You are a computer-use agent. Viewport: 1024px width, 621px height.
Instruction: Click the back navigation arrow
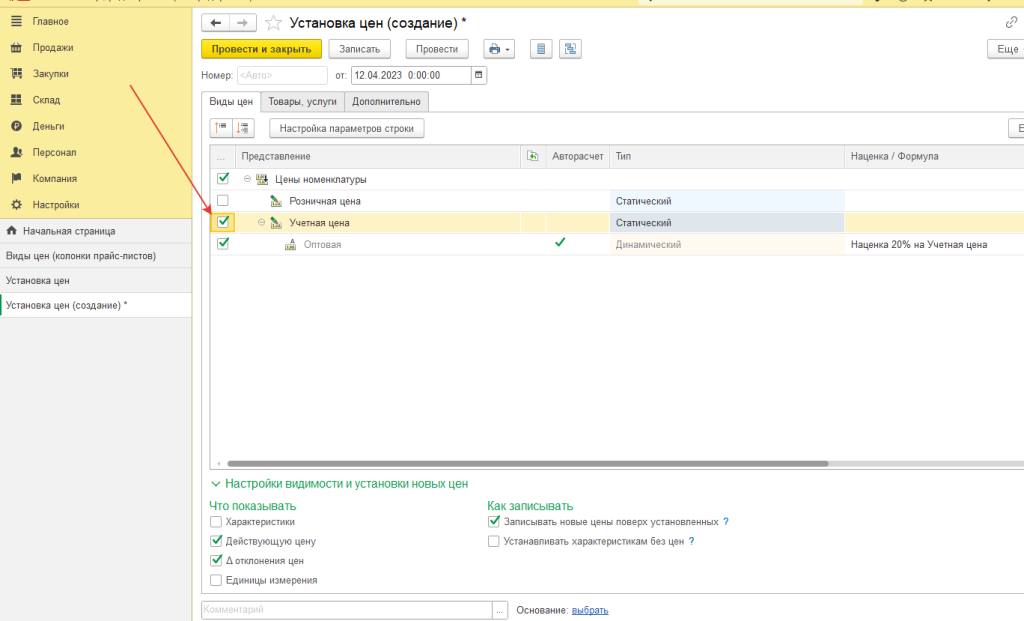(216, 23)
